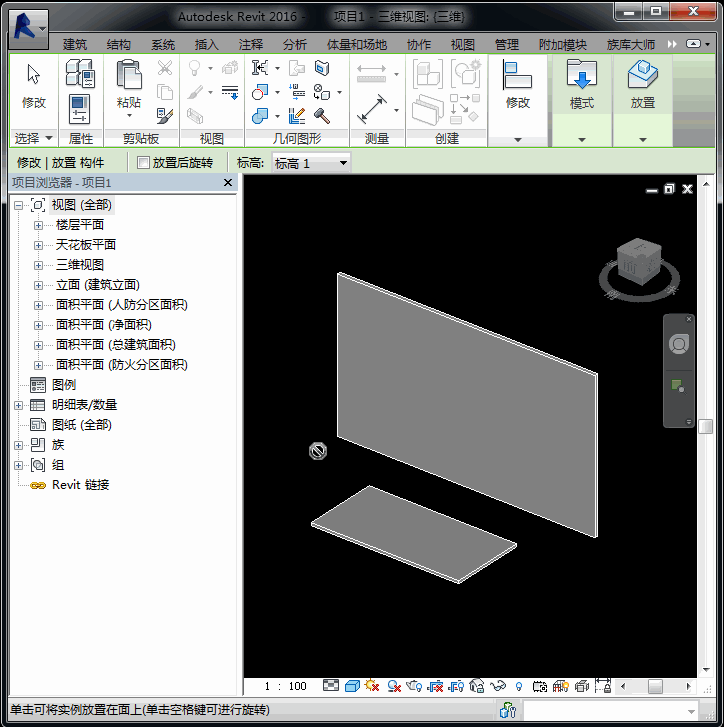Open the visual style icon in view bar
Viewport: 724px width, 727px height.
[x=352, y=686]
